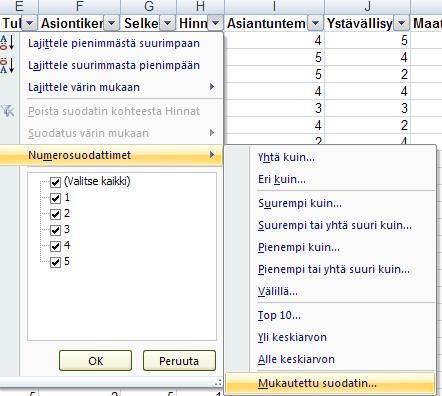Select column G header

pyautogui.click(x=149, y=7)
